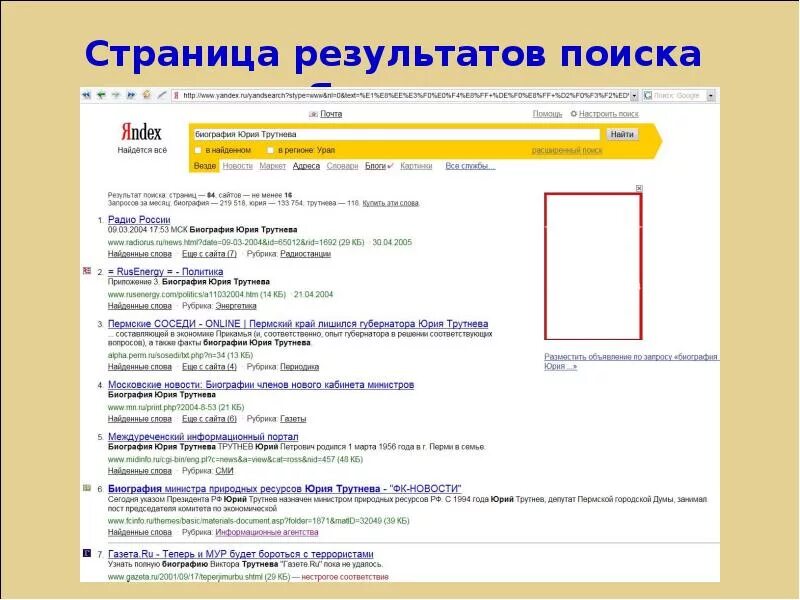Select the Везде search tab
Screen dimensions: 800x600
[205, 166]
